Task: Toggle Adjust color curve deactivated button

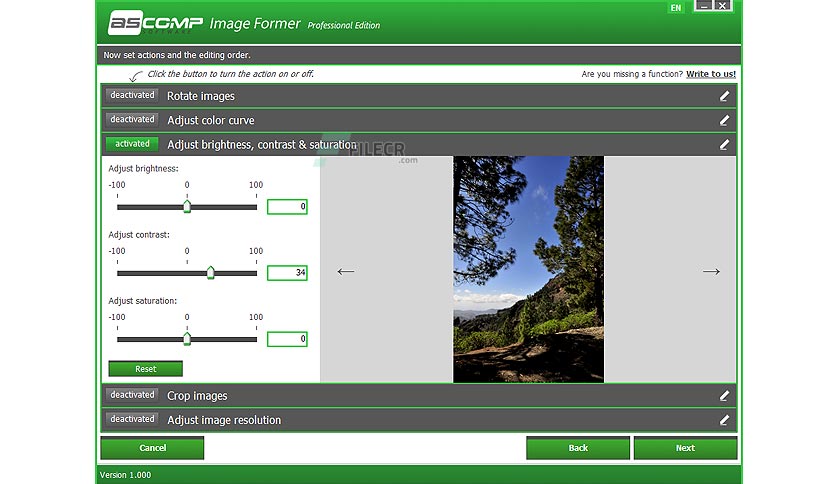Action: pos(132,119)
